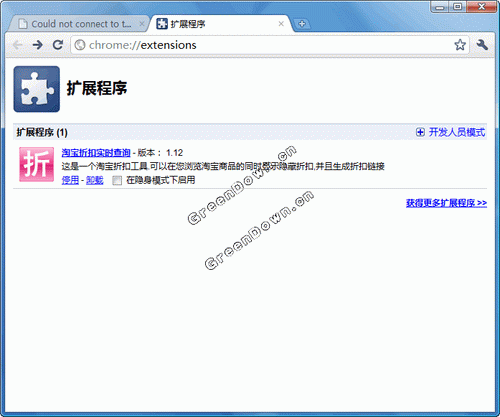Open 获得更多扩展程序 link
Screen dimensions: 500x417
446,203
